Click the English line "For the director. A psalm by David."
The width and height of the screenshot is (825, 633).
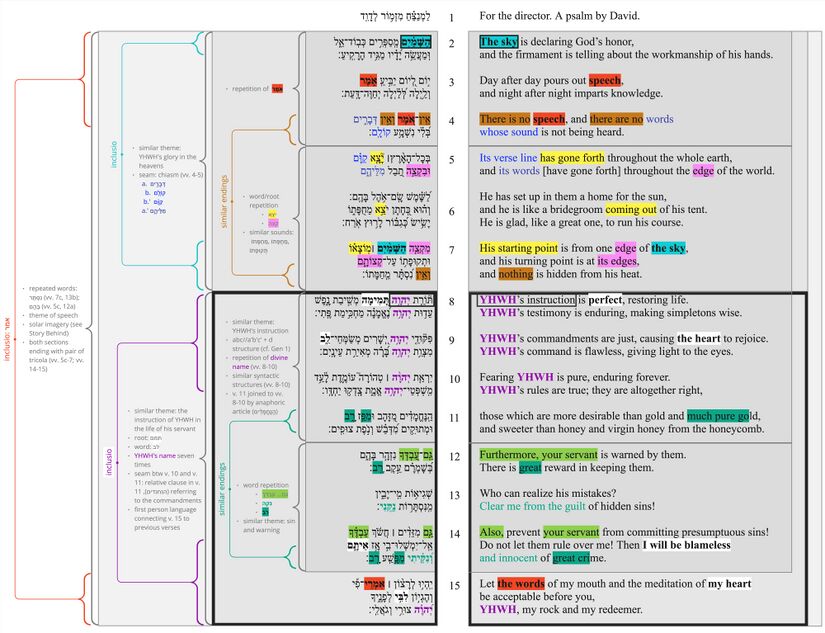pos(559,17)
